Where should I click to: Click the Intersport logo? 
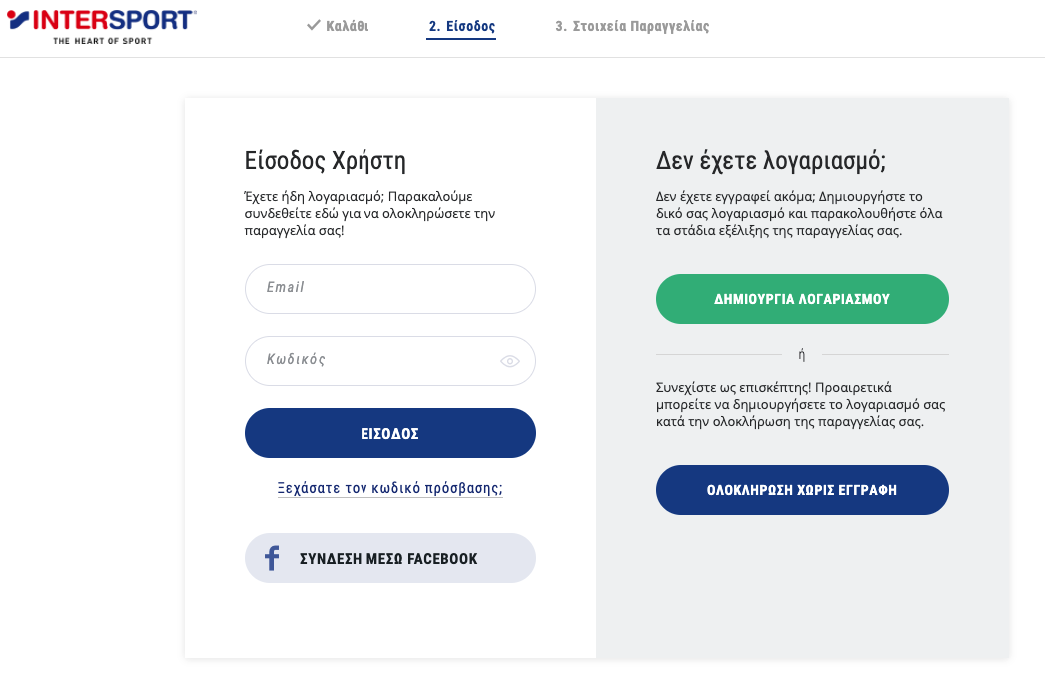[101, 27]
